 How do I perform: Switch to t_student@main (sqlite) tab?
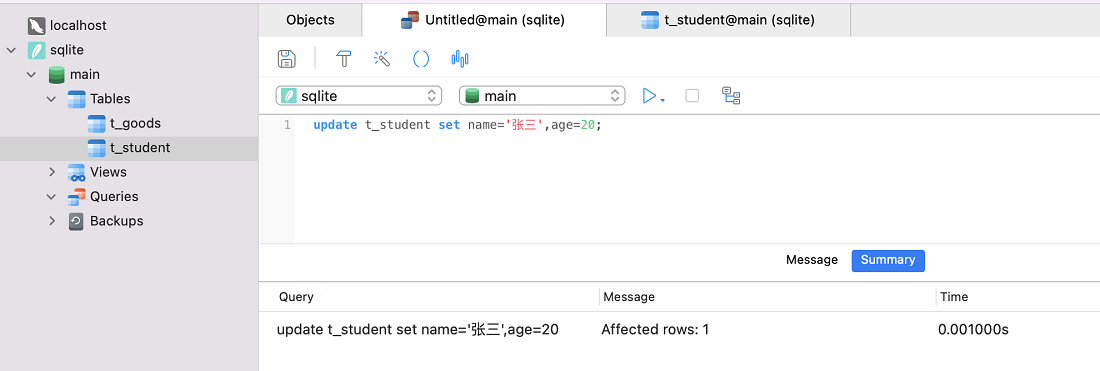click(x=727, y=20)
